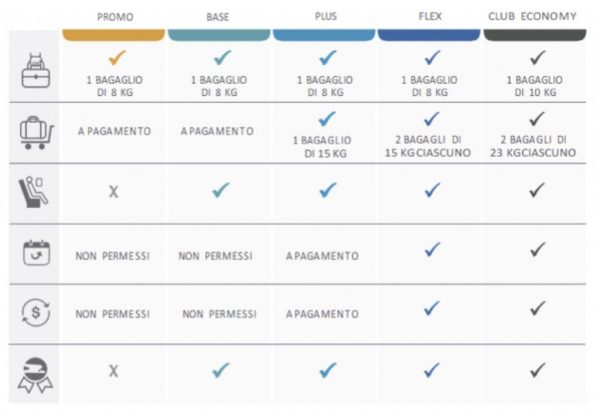
Task: Click NON PERMESSI in PROMO refund row
Action: [113, 313]
